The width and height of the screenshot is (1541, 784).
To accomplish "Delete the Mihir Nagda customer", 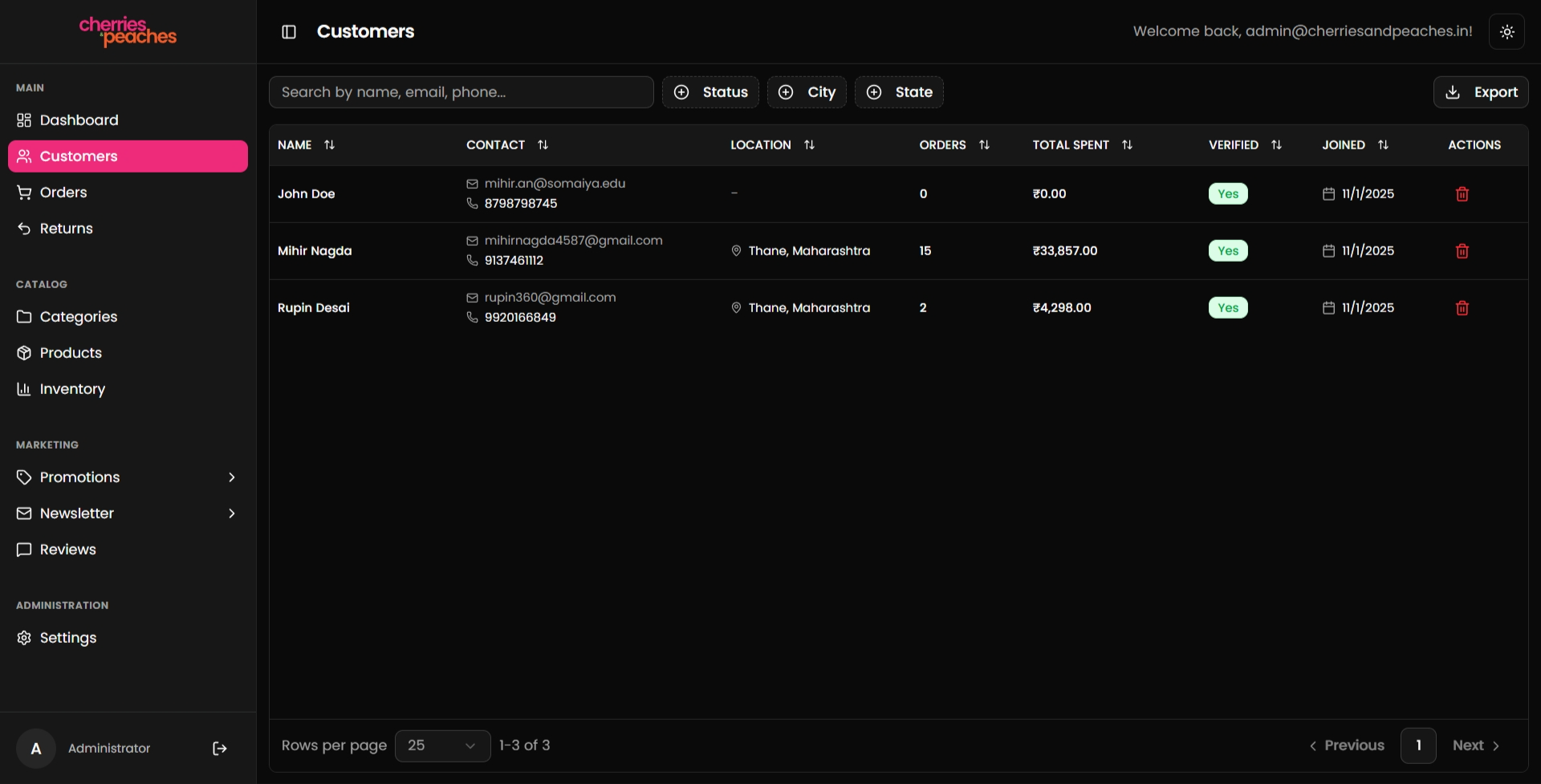I will [x=1462, y=250].
